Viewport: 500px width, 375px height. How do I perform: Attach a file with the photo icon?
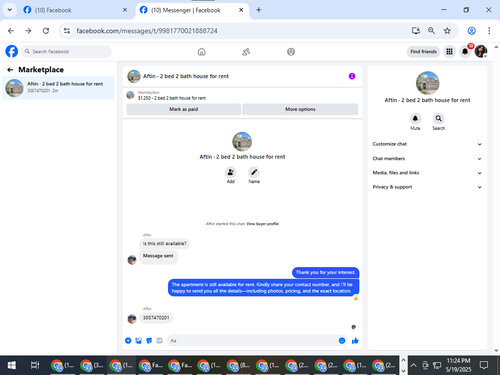(x=139, y=341)
